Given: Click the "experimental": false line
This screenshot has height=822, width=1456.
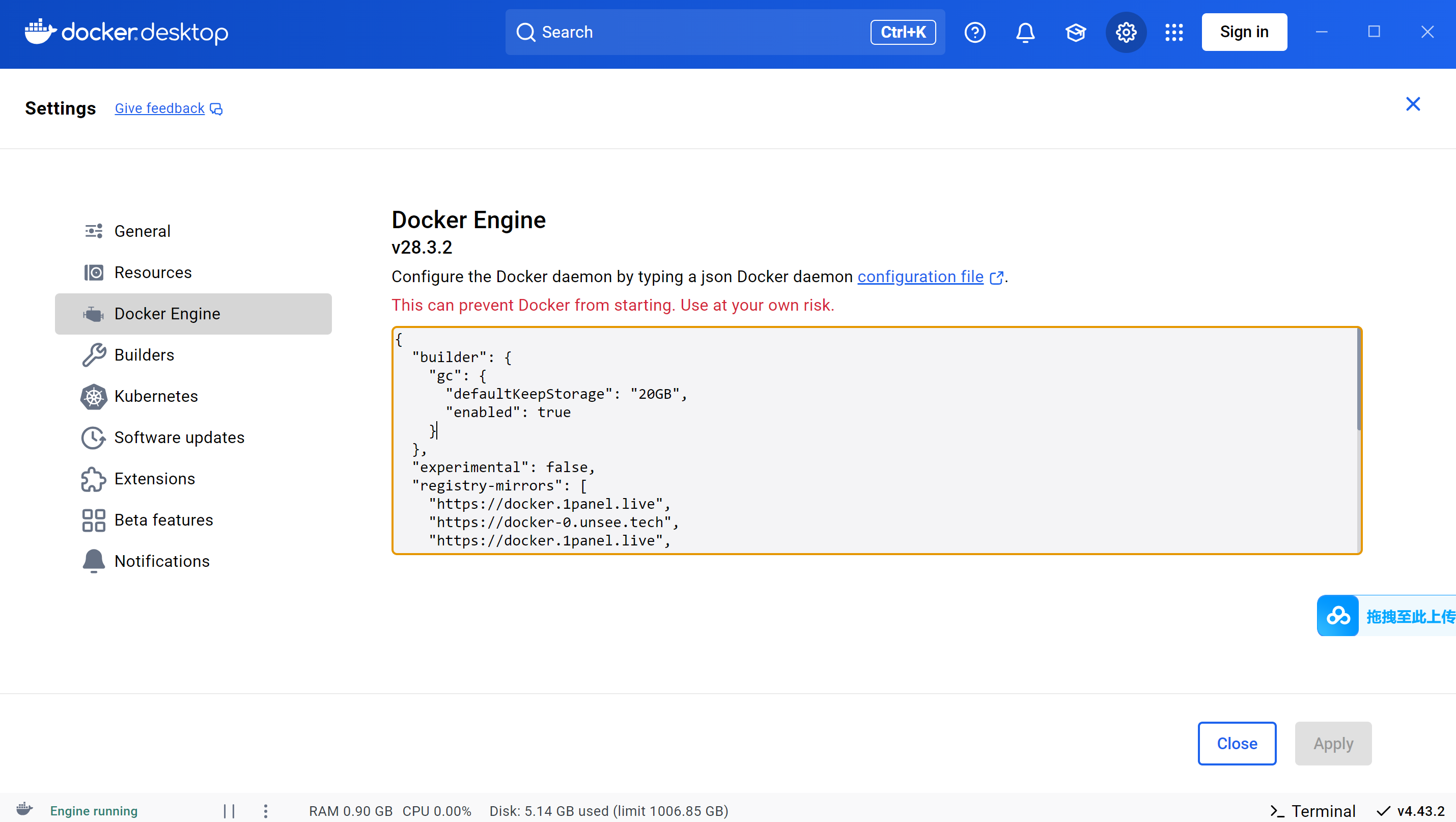Looking at the screenshot, I should pos(503,468).
